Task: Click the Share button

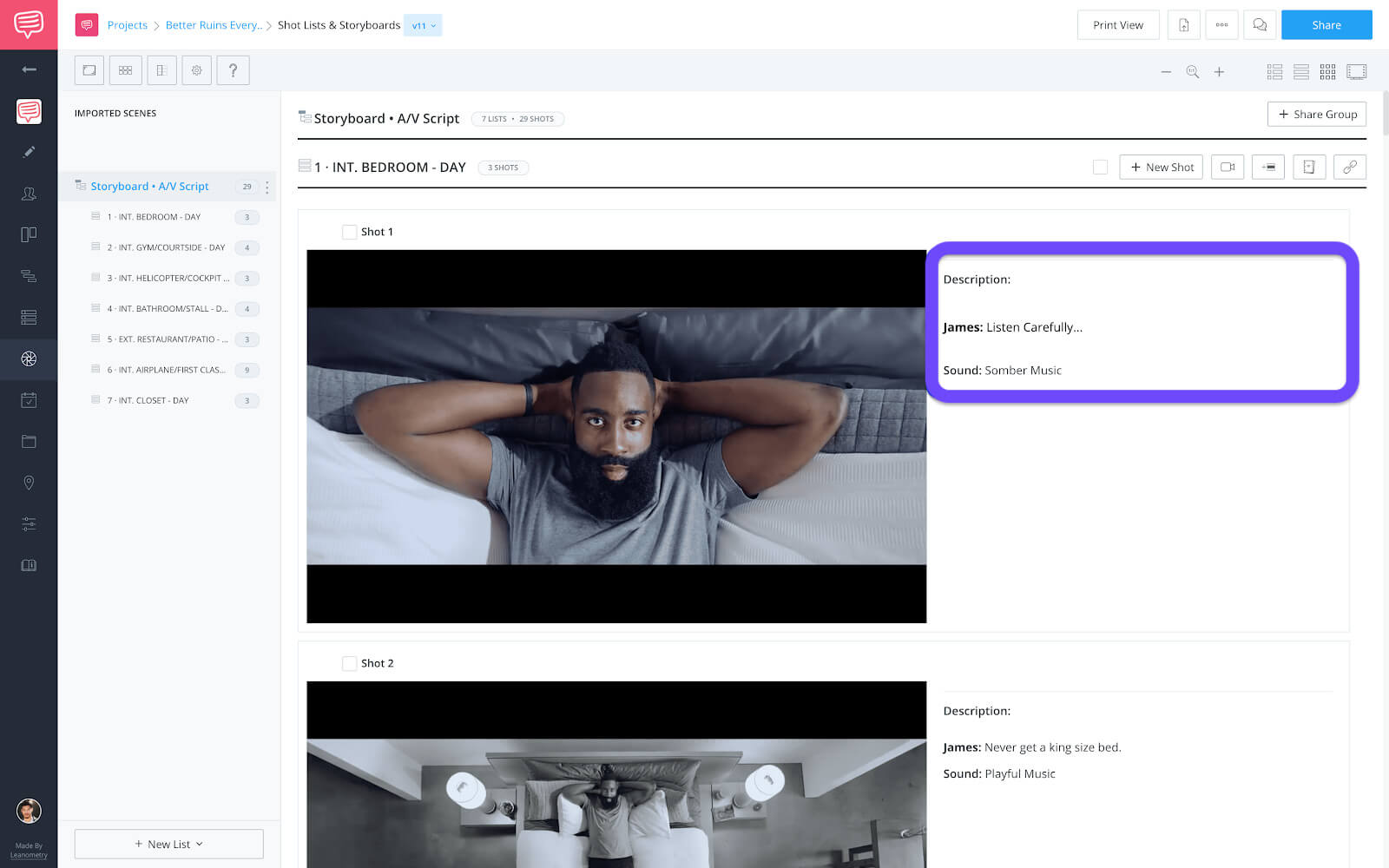Action: pyautogui.click(x=1326, y=25)
